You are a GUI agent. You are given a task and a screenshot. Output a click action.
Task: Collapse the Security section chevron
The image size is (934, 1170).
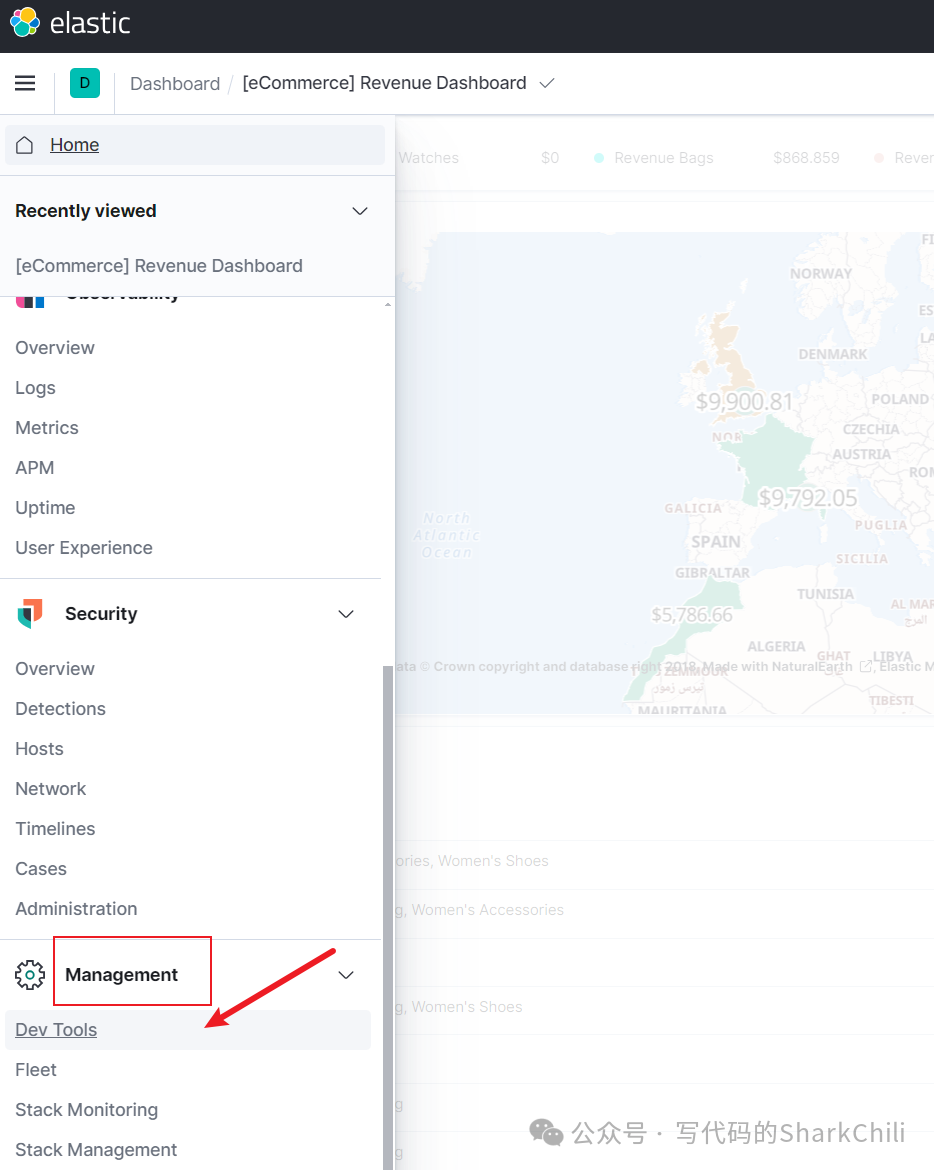click(346, 614)
